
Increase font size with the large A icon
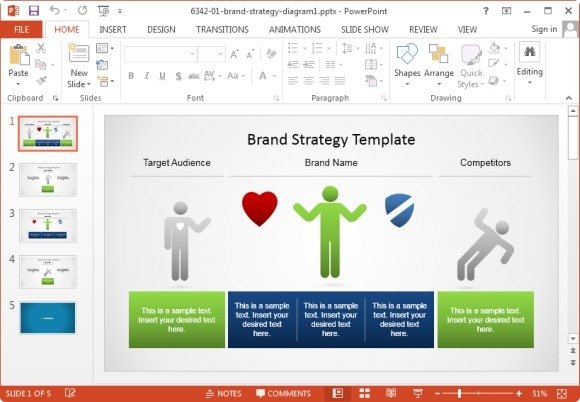[234, 55]
